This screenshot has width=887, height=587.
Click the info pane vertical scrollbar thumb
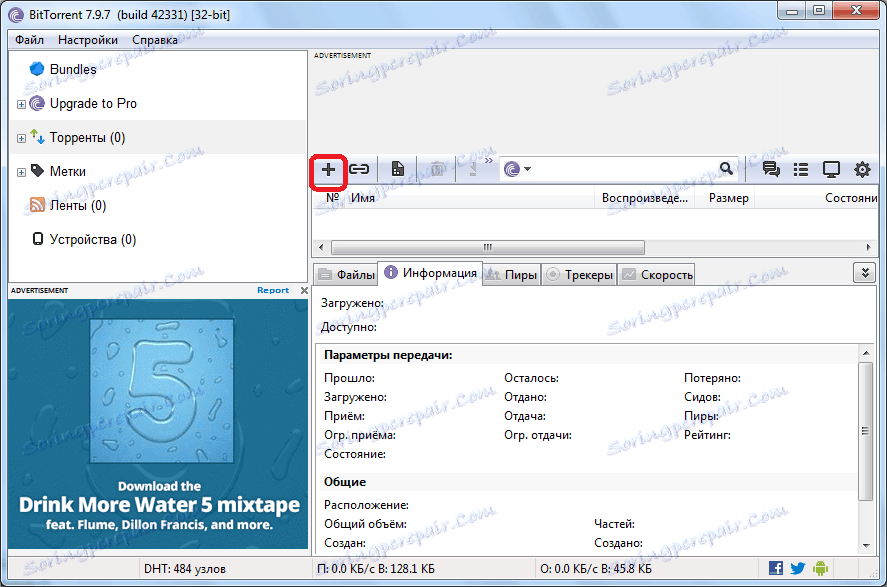tap(866, 431)
